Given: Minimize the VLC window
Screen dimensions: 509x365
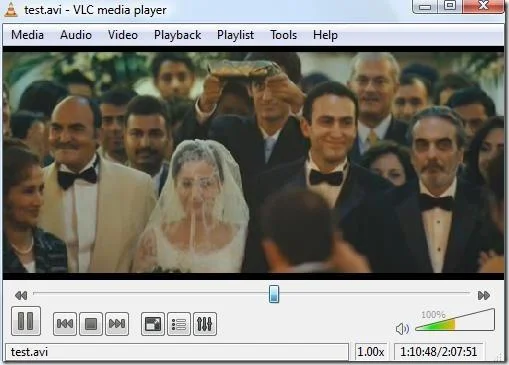Looking at the screenshot, I should point(425,6).
